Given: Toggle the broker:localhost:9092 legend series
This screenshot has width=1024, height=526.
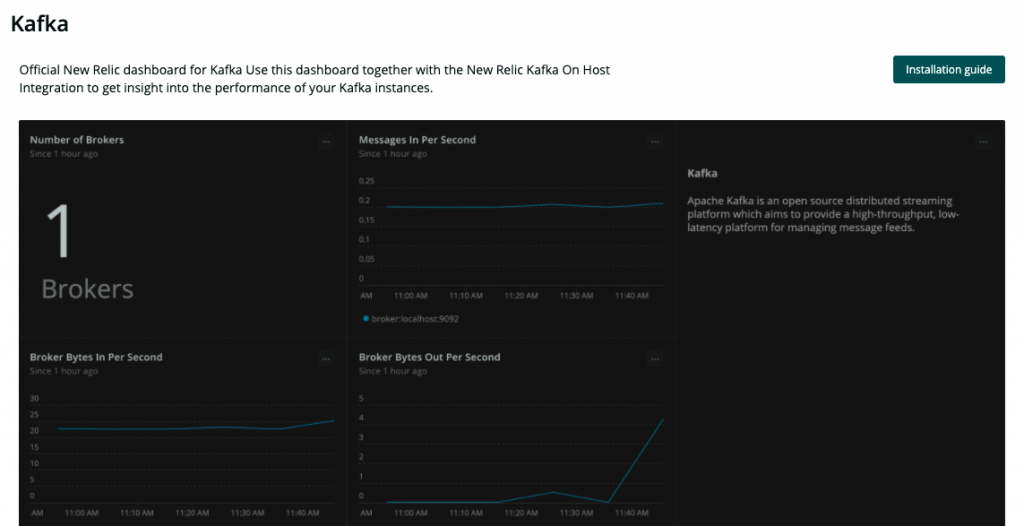Looking at the screenshot, I should (x=411, y=319).
